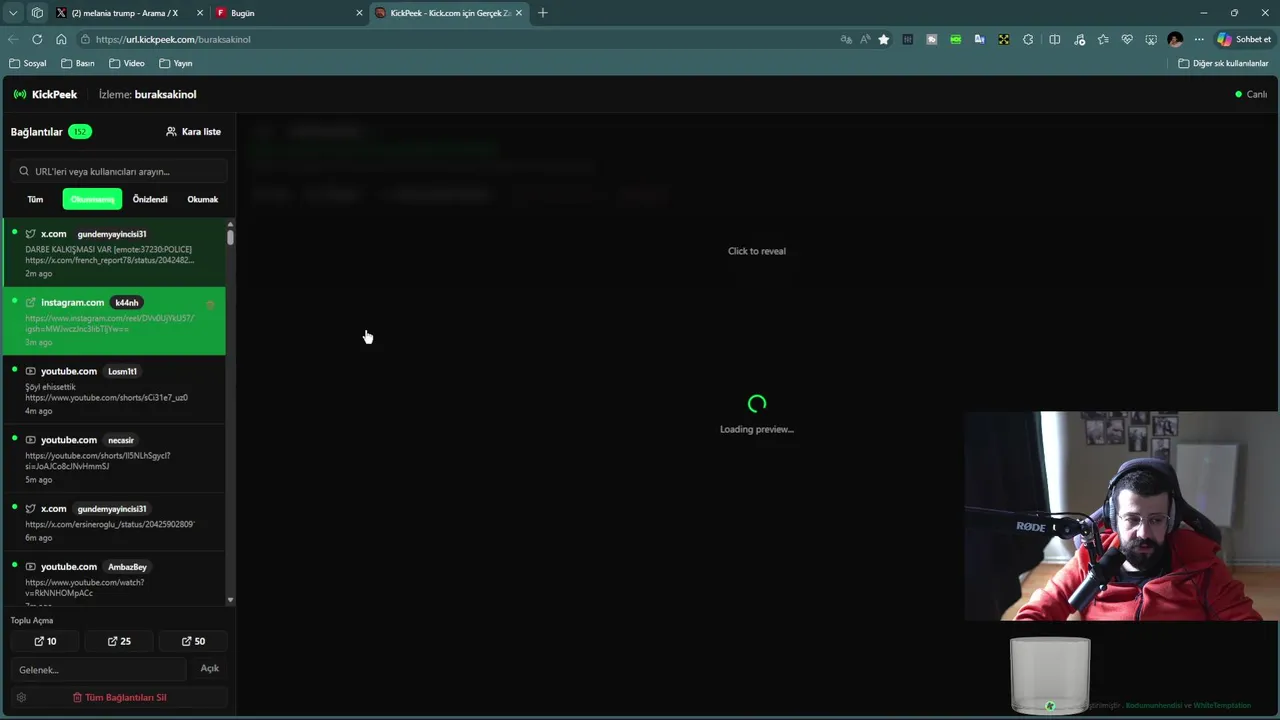Click the read aloud icon in address bar
1280x720 pixels.
click(865, 39)
